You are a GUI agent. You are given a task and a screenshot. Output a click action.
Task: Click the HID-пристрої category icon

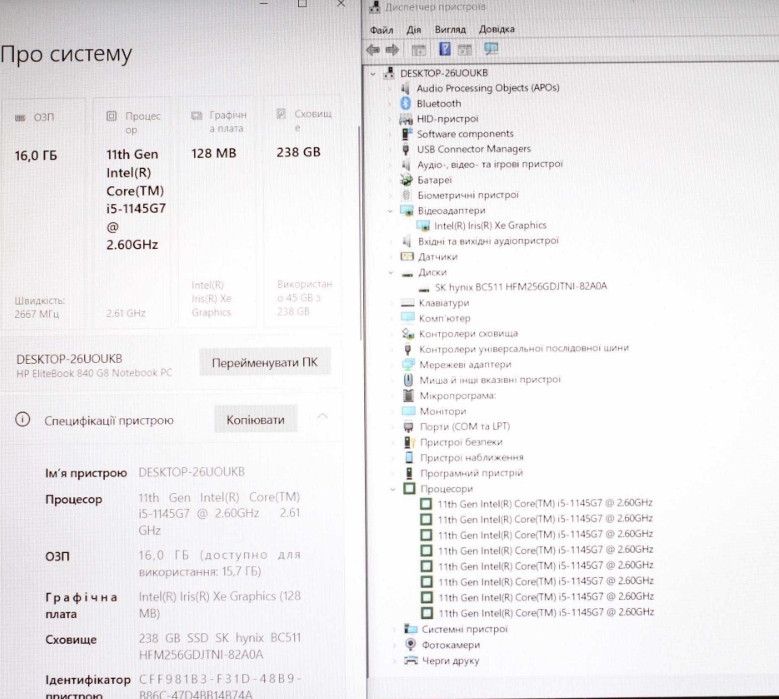(x=406, y=119)
